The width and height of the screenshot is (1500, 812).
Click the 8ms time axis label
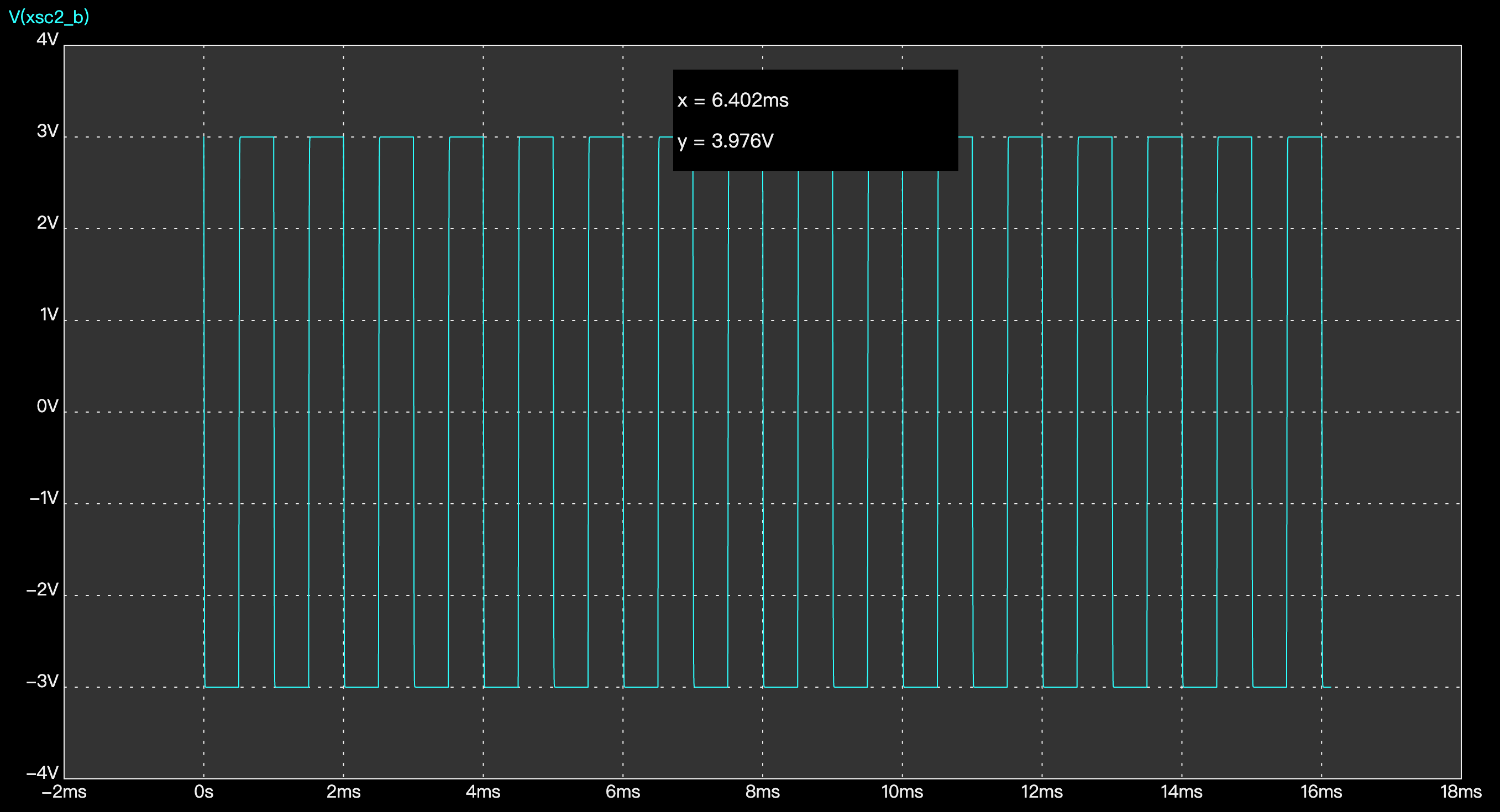(x=763, y=792)
